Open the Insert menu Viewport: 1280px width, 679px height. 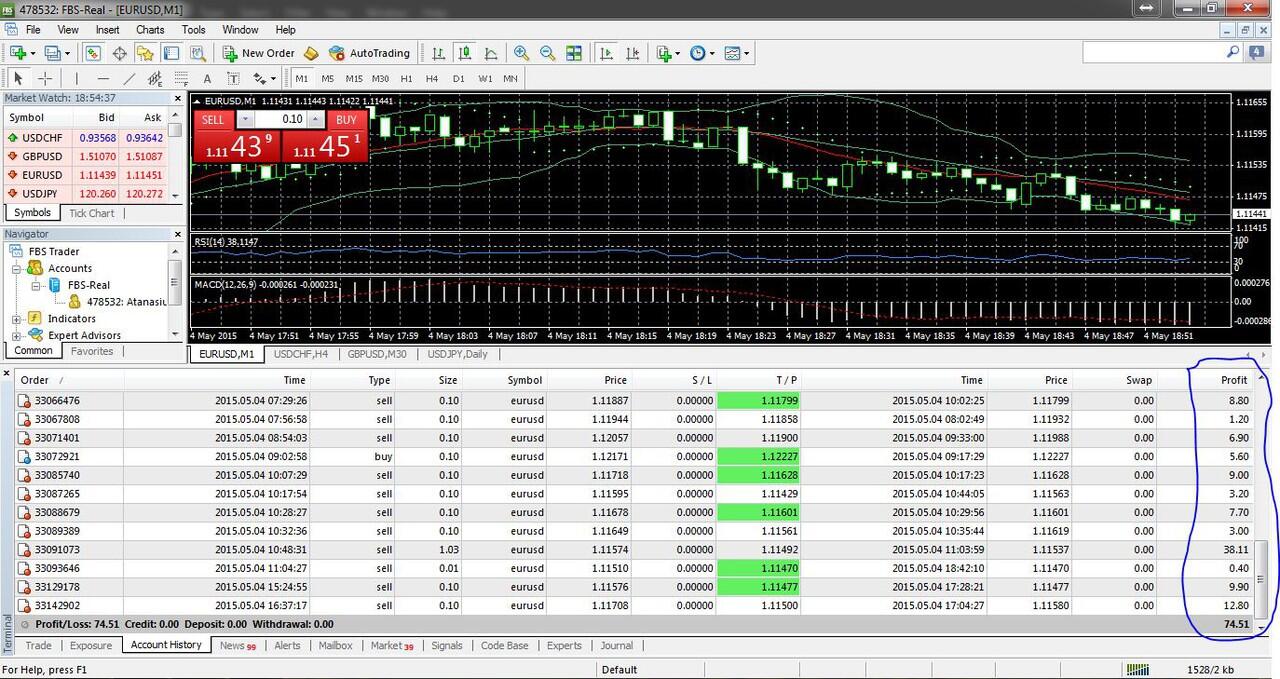point(107,30)
